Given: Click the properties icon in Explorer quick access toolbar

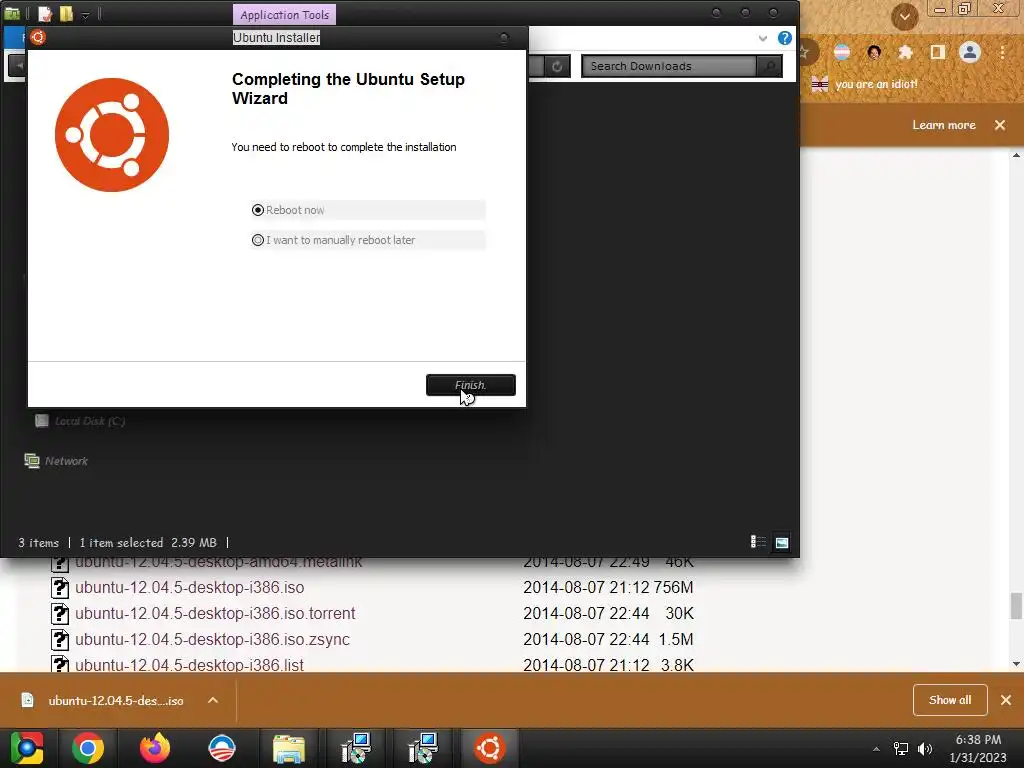Looking at the screenshot, I should tap(44, 14).
